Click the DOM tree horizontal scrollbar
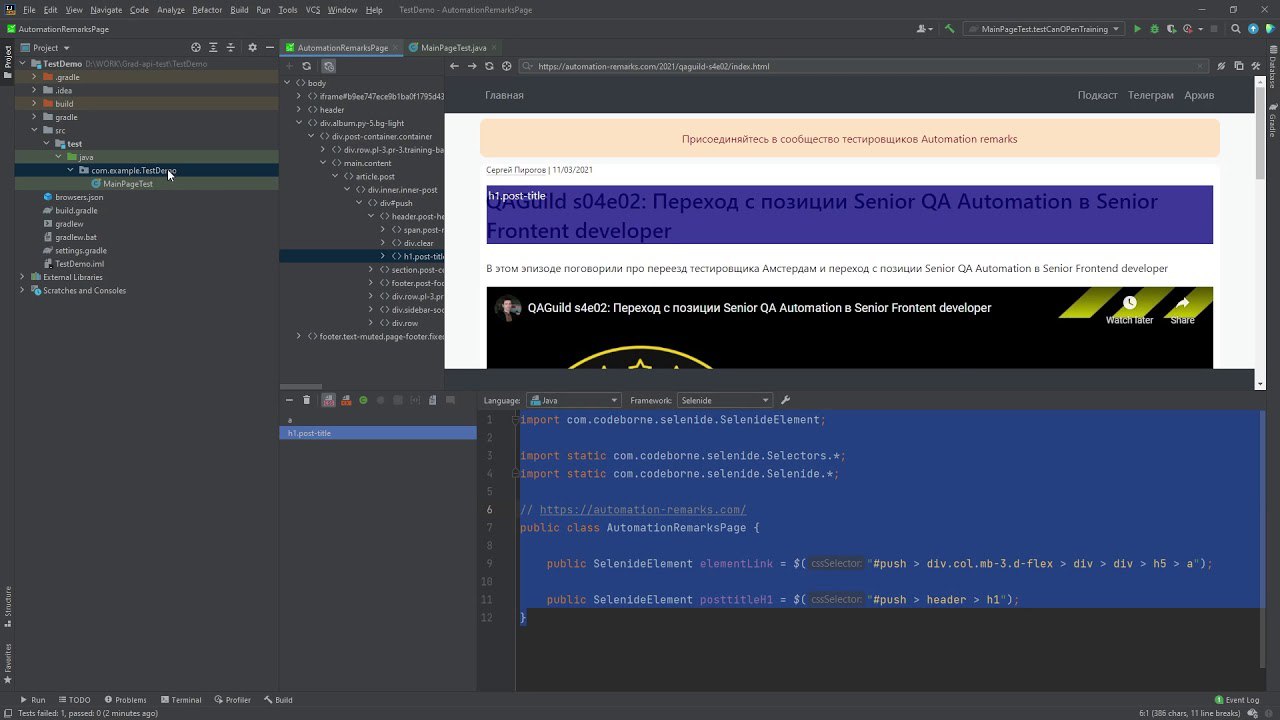1280x720 pixels. pos(301,386)
